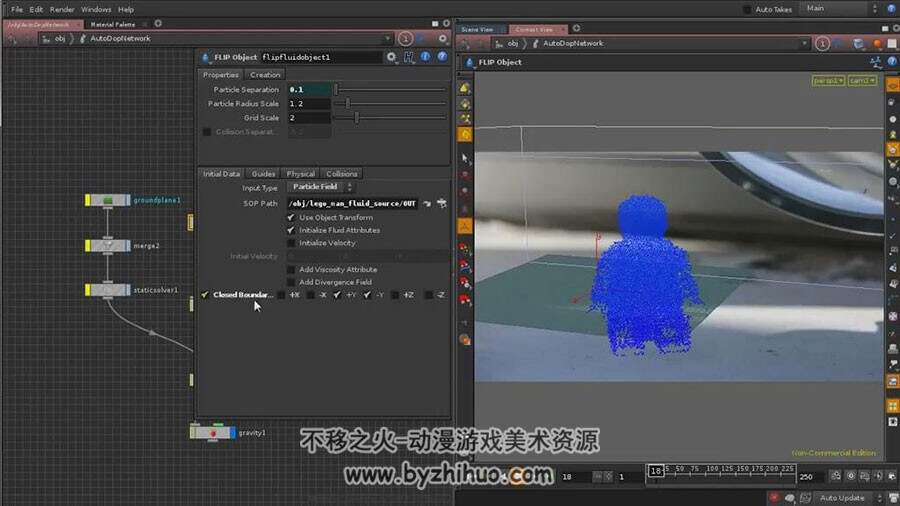Click the end frame field 250
This screenshot has width=900, height=506.
[812, 476]
